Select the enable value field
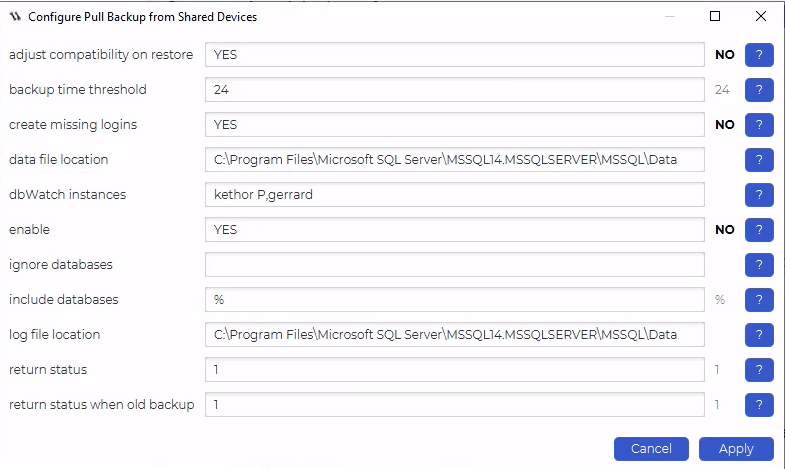785x469 pixels. tap(455, 230)
